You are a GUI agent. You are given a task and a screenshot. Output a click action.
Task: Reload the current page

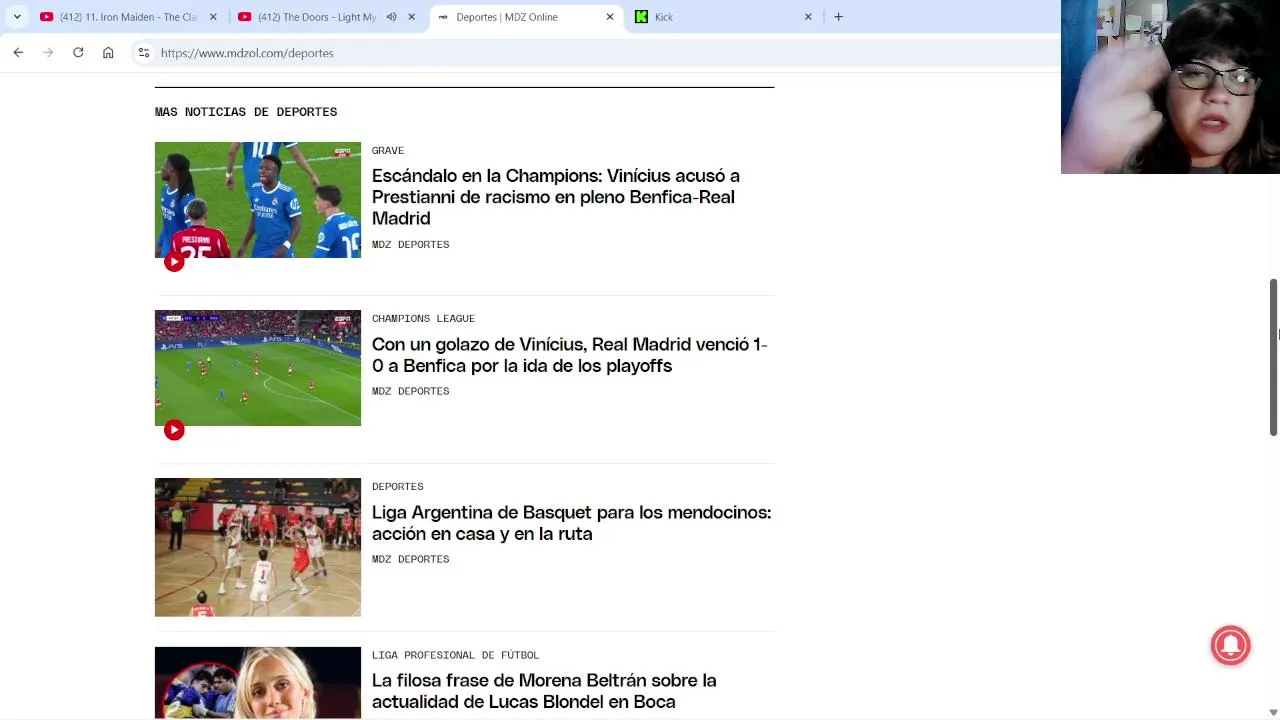[78, 53]
